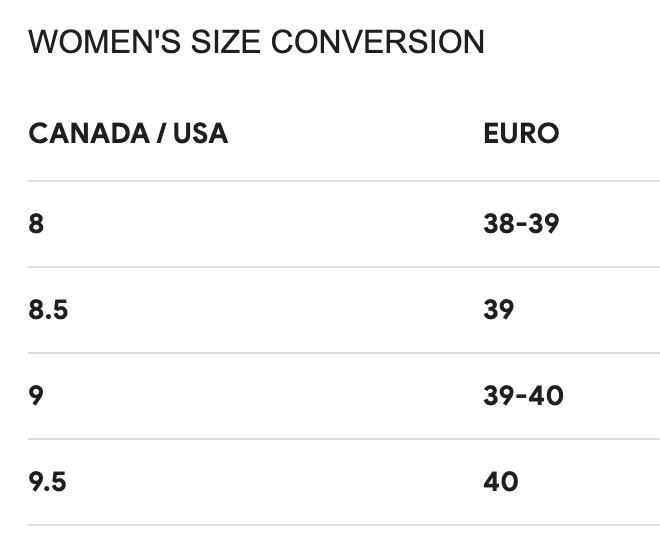Select the EURO column header
This screenshot has width=660, height=546.
521,133
